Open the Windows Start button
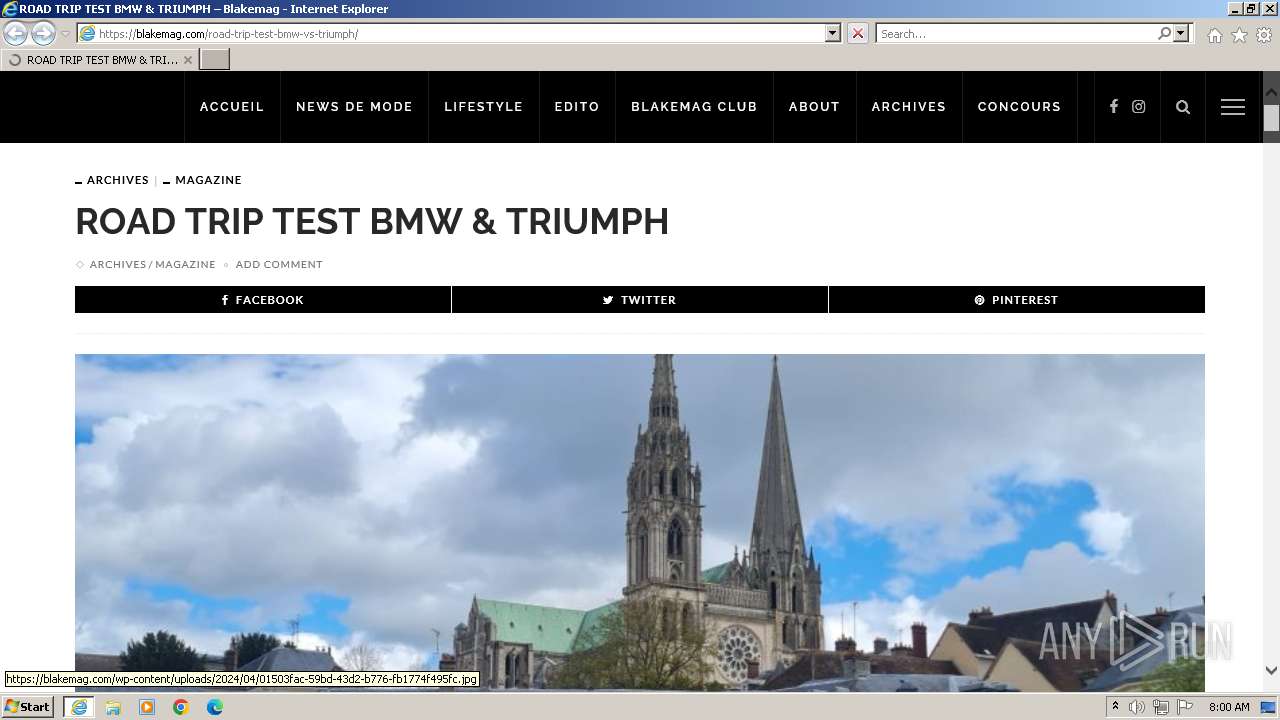Image resolution: width=1280 pixels, height=720 pixels. pyautogui.click(x=27, y=707)
